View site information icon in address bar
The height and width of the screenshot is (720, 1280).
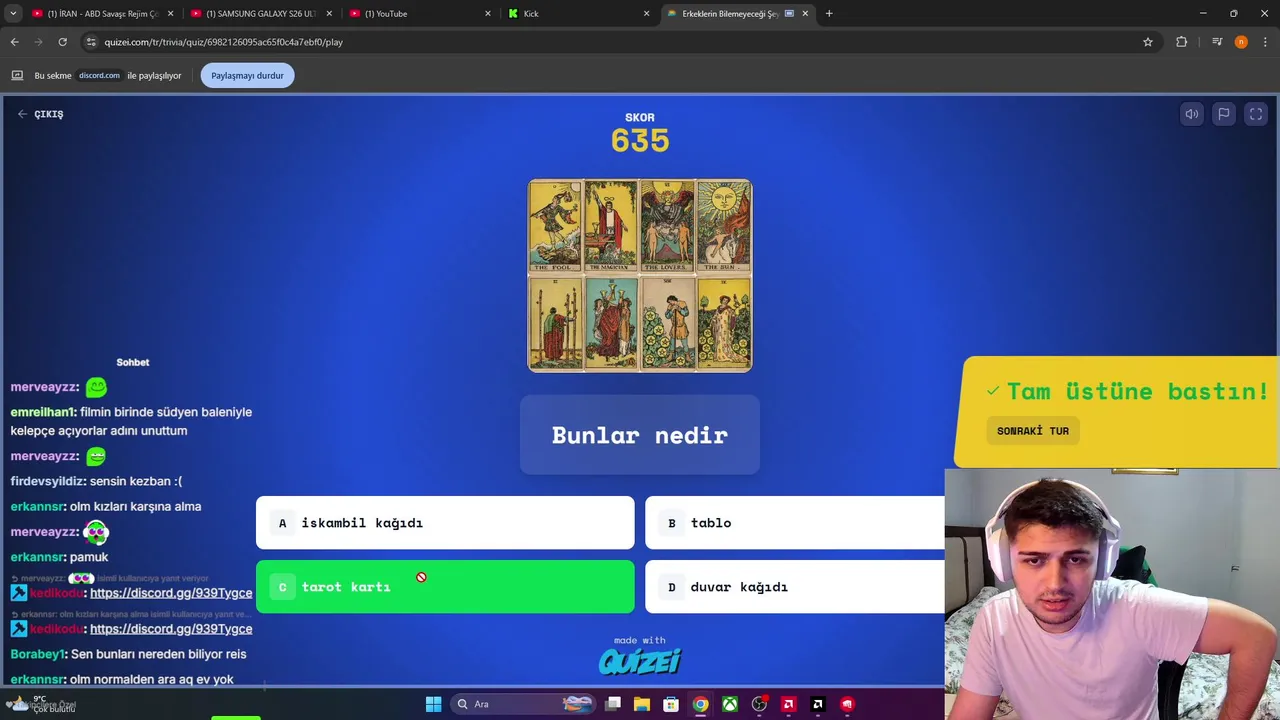tap(91, 42)
